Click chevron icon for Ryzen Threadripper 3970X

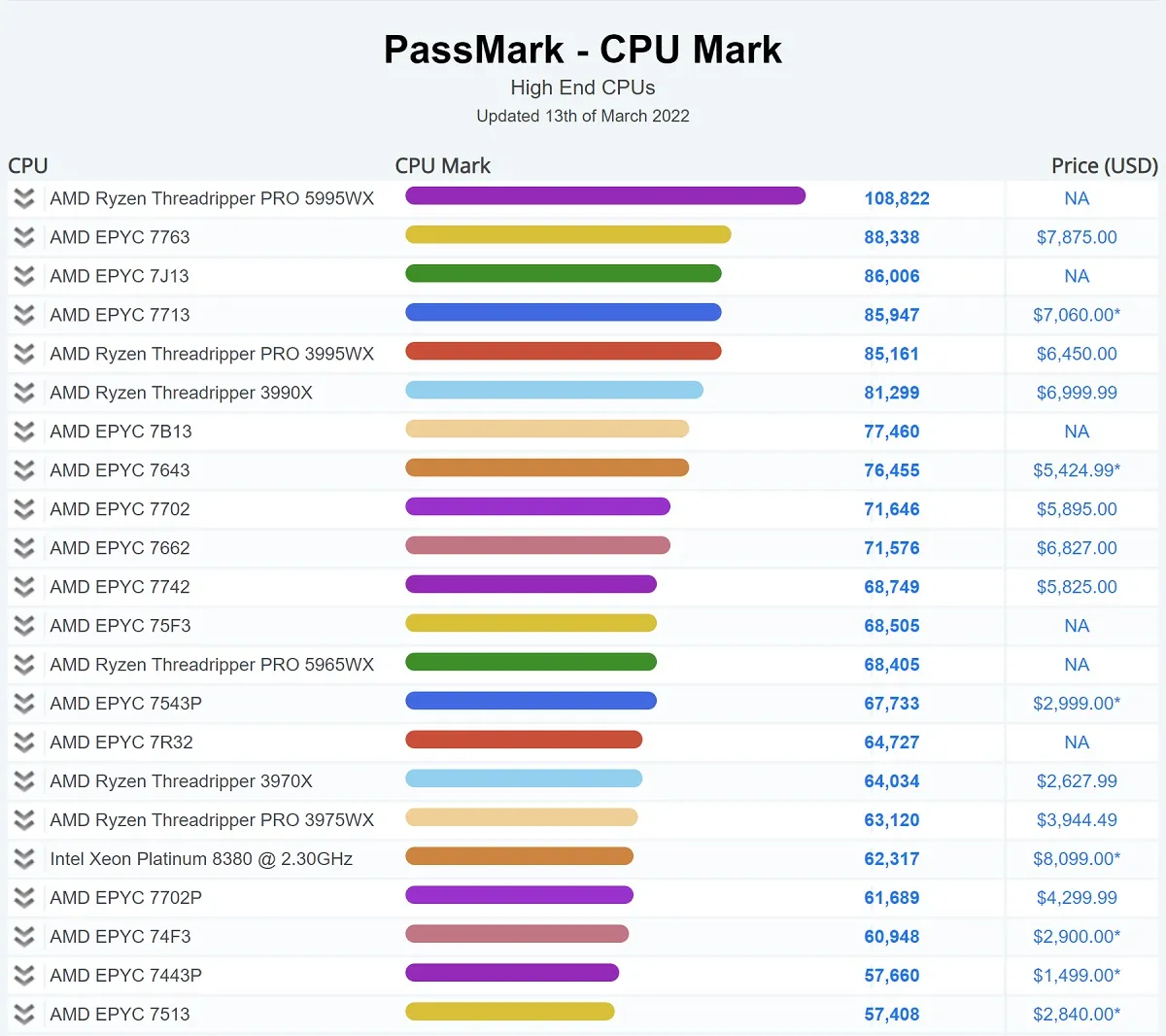coord(24,781)
